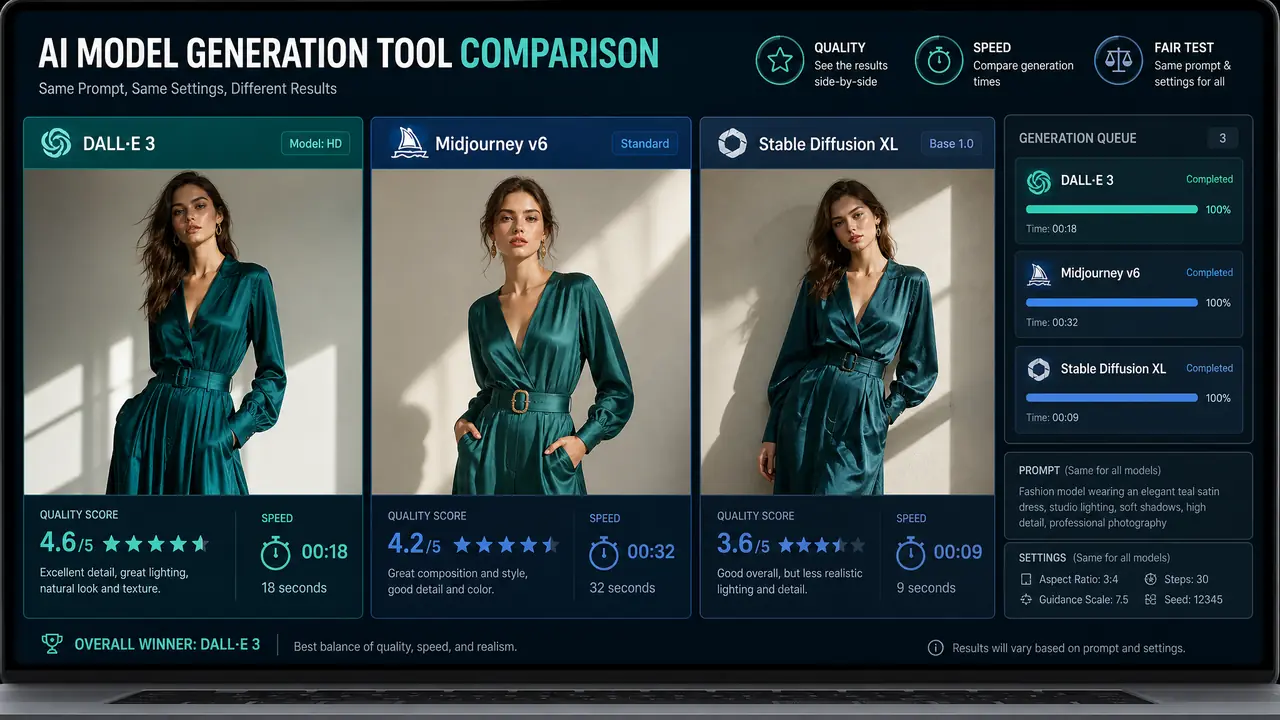Click the trophy icon next to Overall Winner
This screenshot has width=1280, height=720.
click(x=52, y=644)
